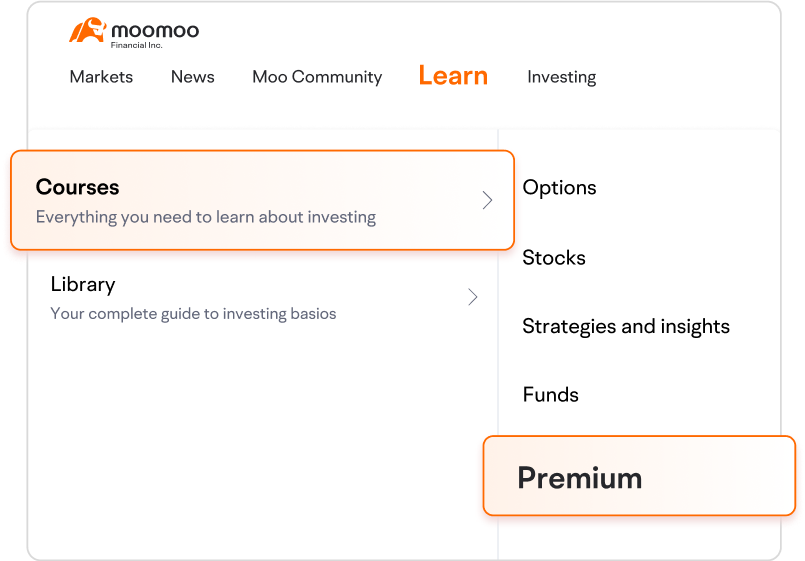Viewport: 805px width, 561px height.
Task: Choose the highlighted Premium option
Action: click(580, 478)
